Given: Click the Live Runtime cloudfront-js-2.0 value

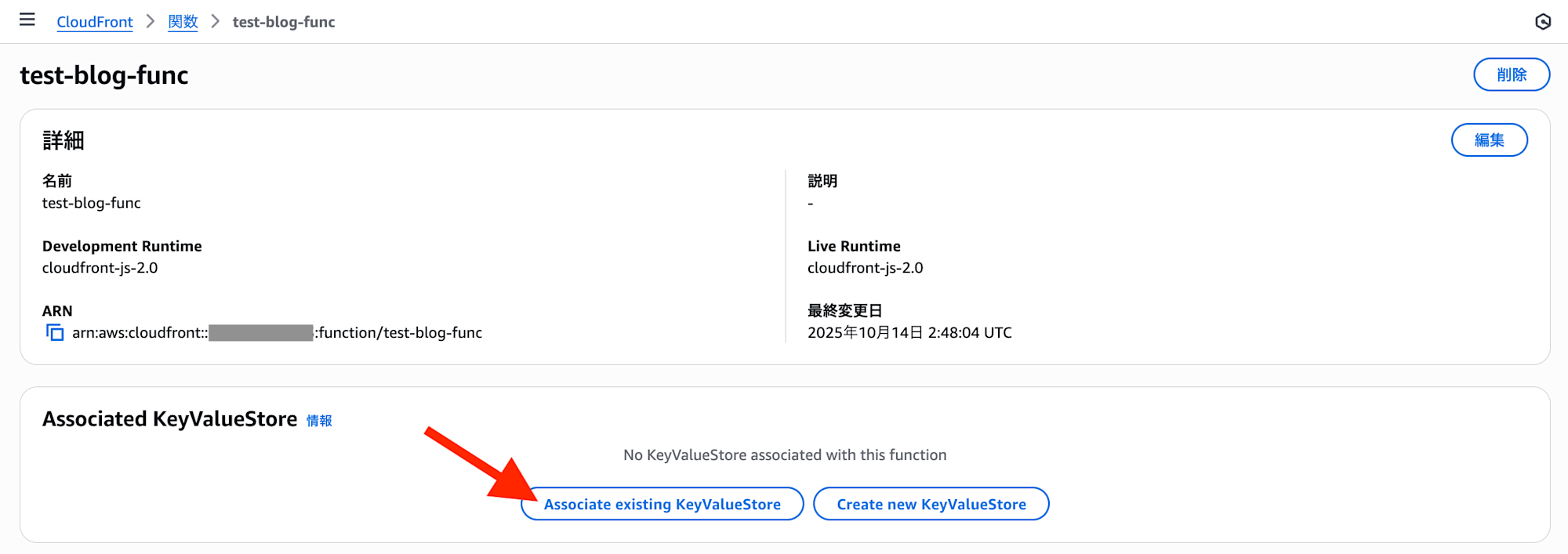Looking at the screenshot, I should pyautogui.click(x=866, y=268).
